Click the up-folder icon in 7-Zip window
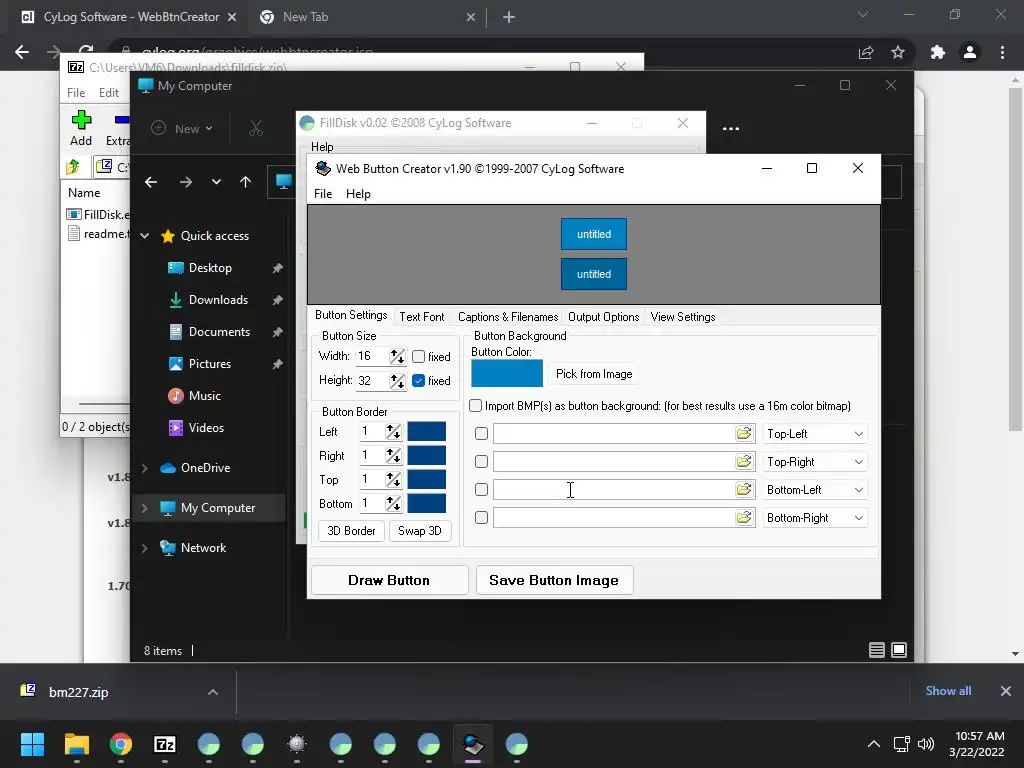1024x768 pixels. (x=73, y=167)
